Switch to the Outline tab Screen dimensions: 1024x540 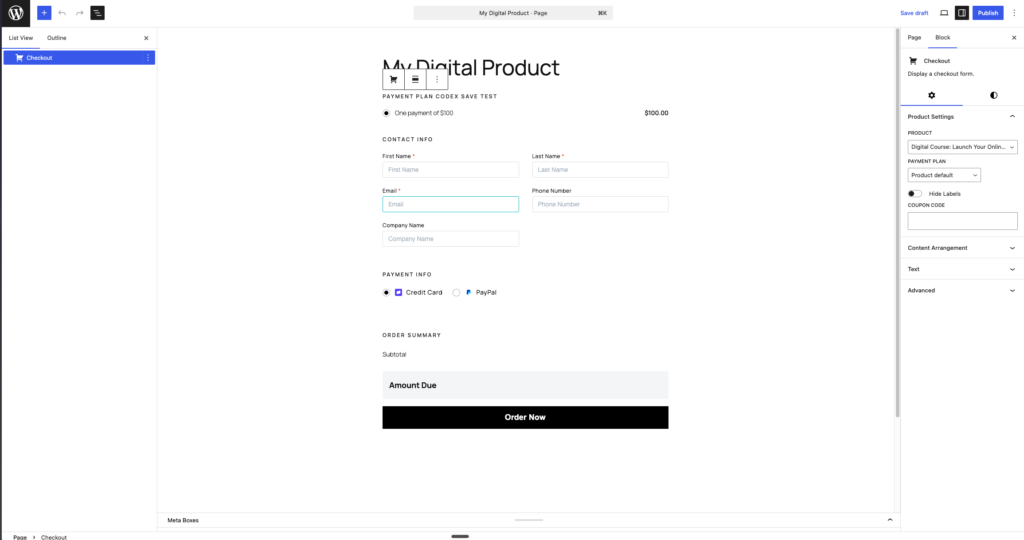click(x=57, y=38)
